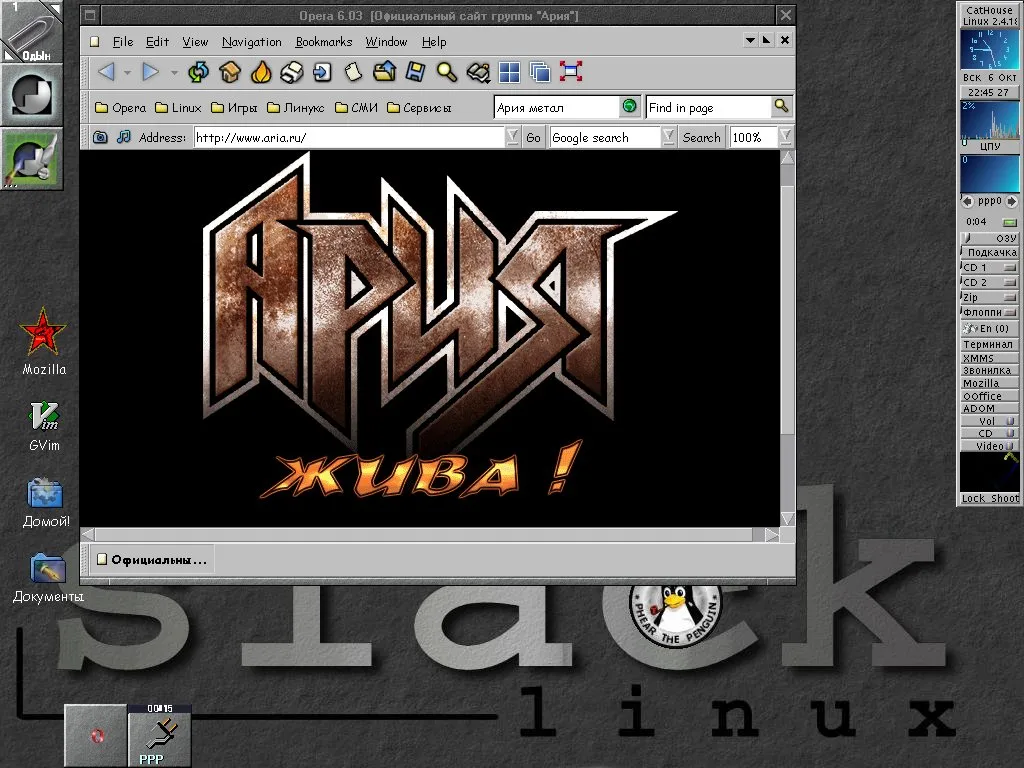This screenshot has height=768, width=1024.
Task: Open the Home page icon
Action: 230,72
